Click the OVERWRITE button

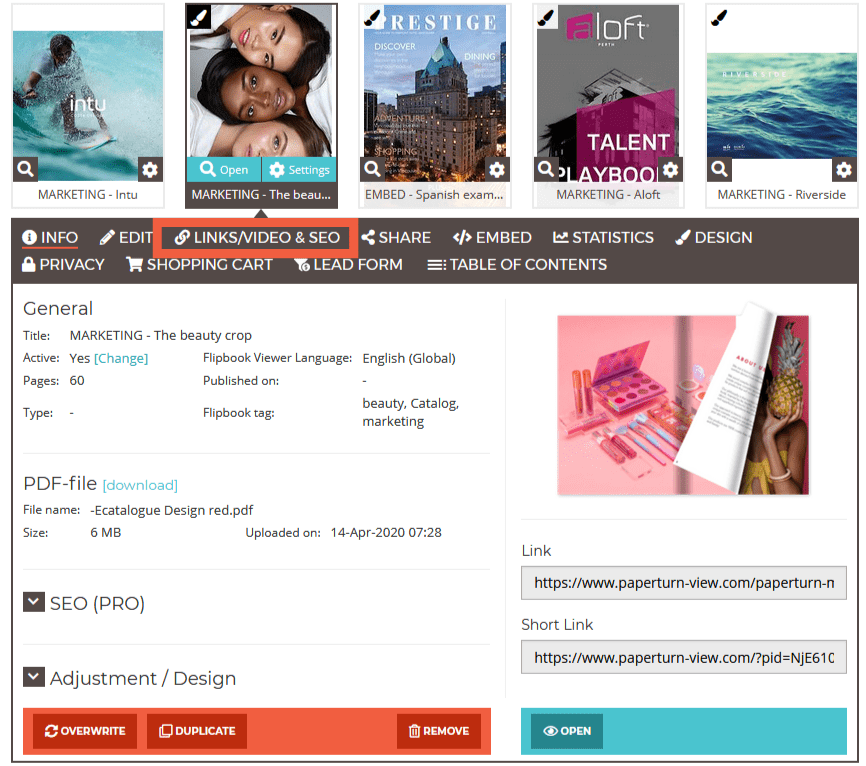[x=85, y=731]
